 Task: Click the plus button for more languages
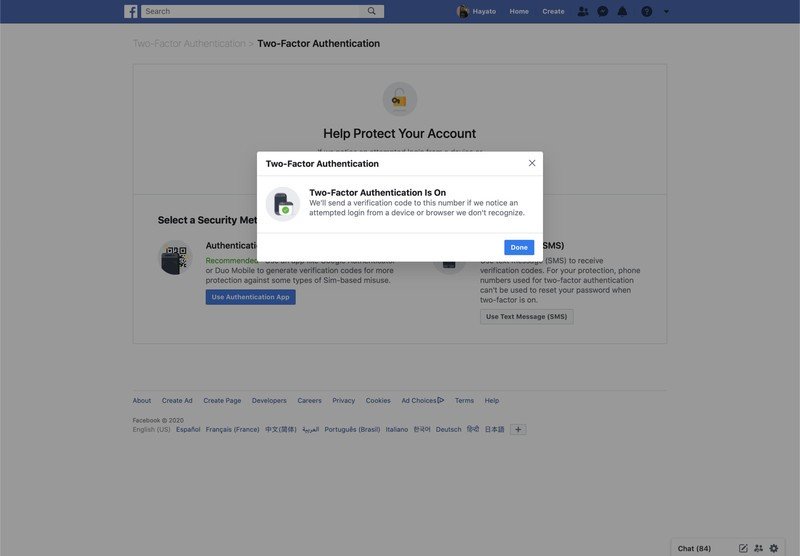518,429
